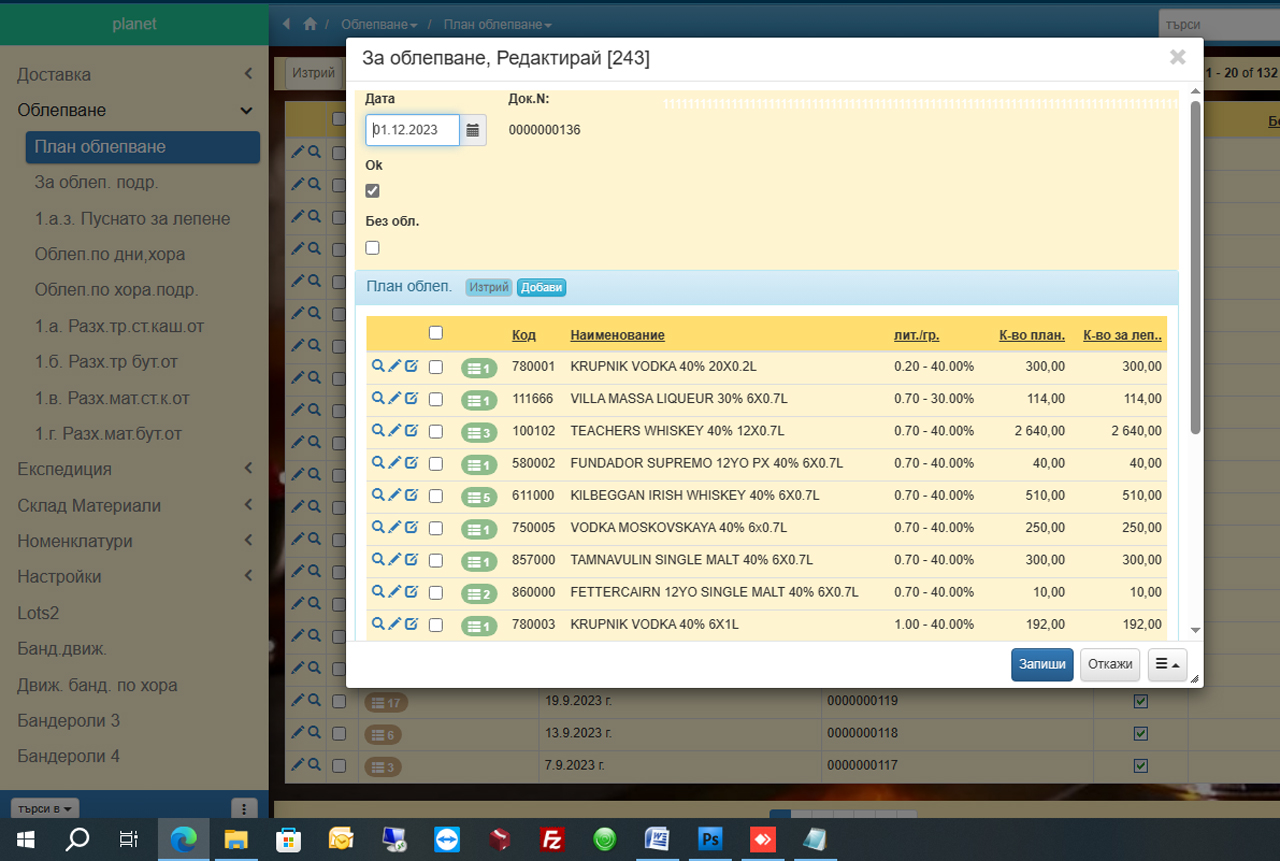This screenshot has height=861, width=1280.
Task: Sort table by Наименование column header
Action: click(617, 335)
